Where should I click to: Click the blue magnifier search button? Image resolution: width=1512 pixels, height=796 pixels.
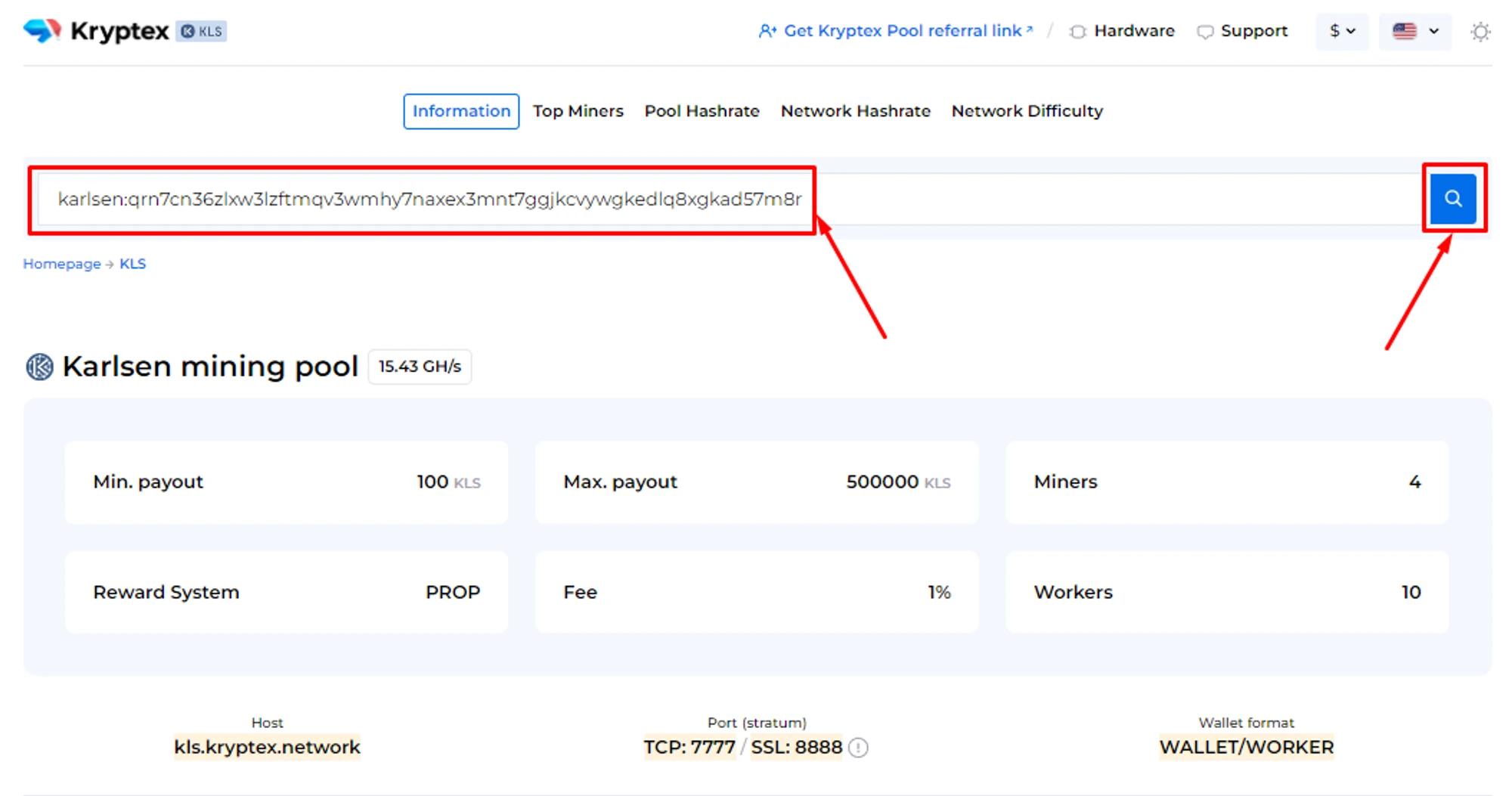(x=1452, y=199)
